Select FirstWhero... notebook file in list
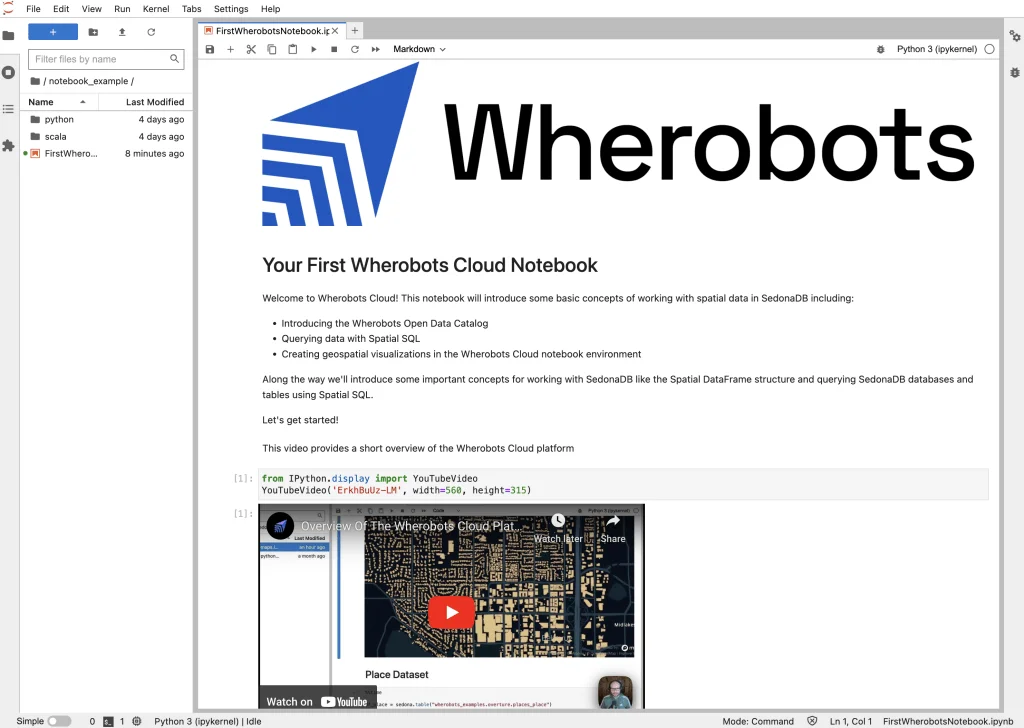The height and width of the screenshot is (728, 1024). tap(106, 153)
